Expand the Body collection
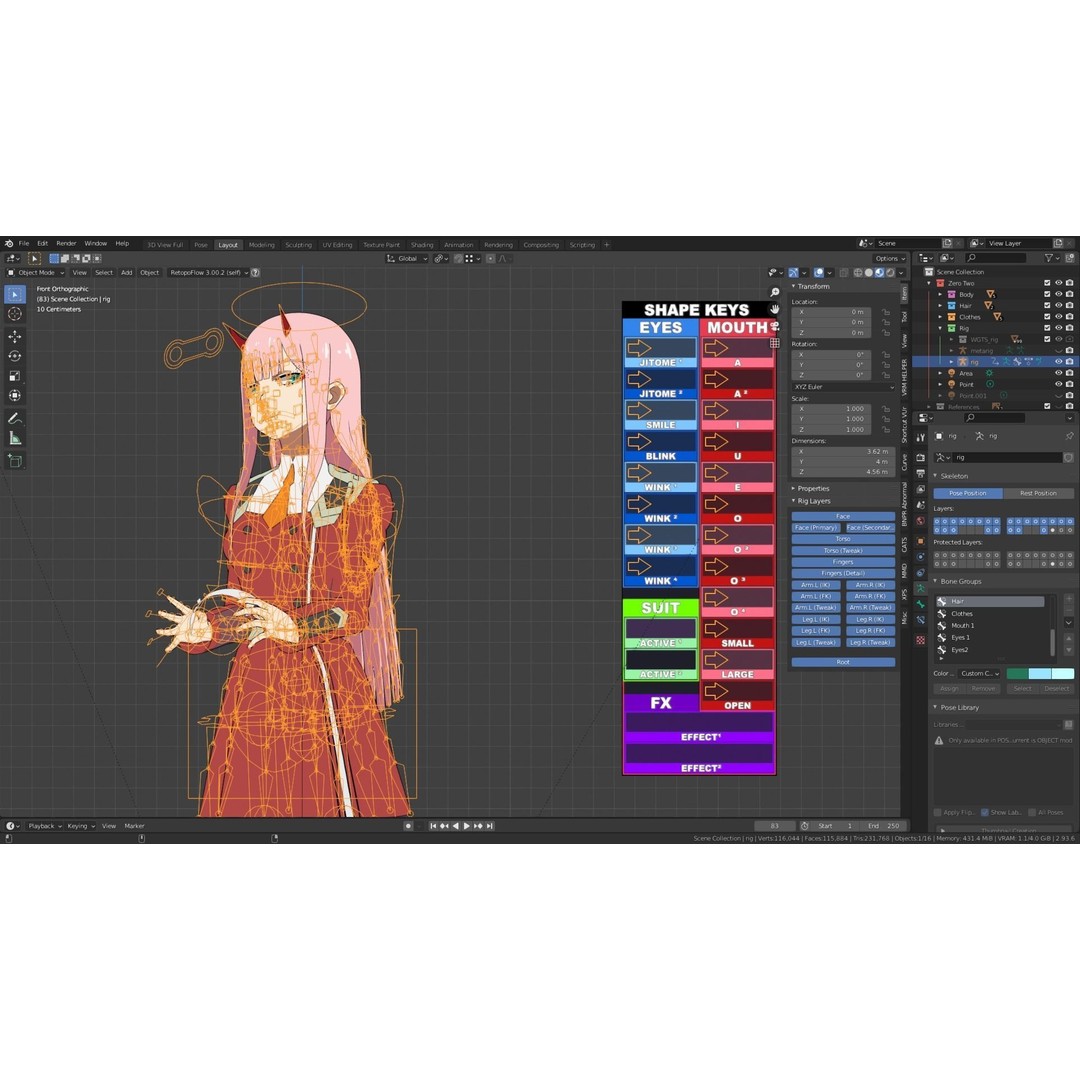The image size is (1080, 1080). click(x=940, y=294)
